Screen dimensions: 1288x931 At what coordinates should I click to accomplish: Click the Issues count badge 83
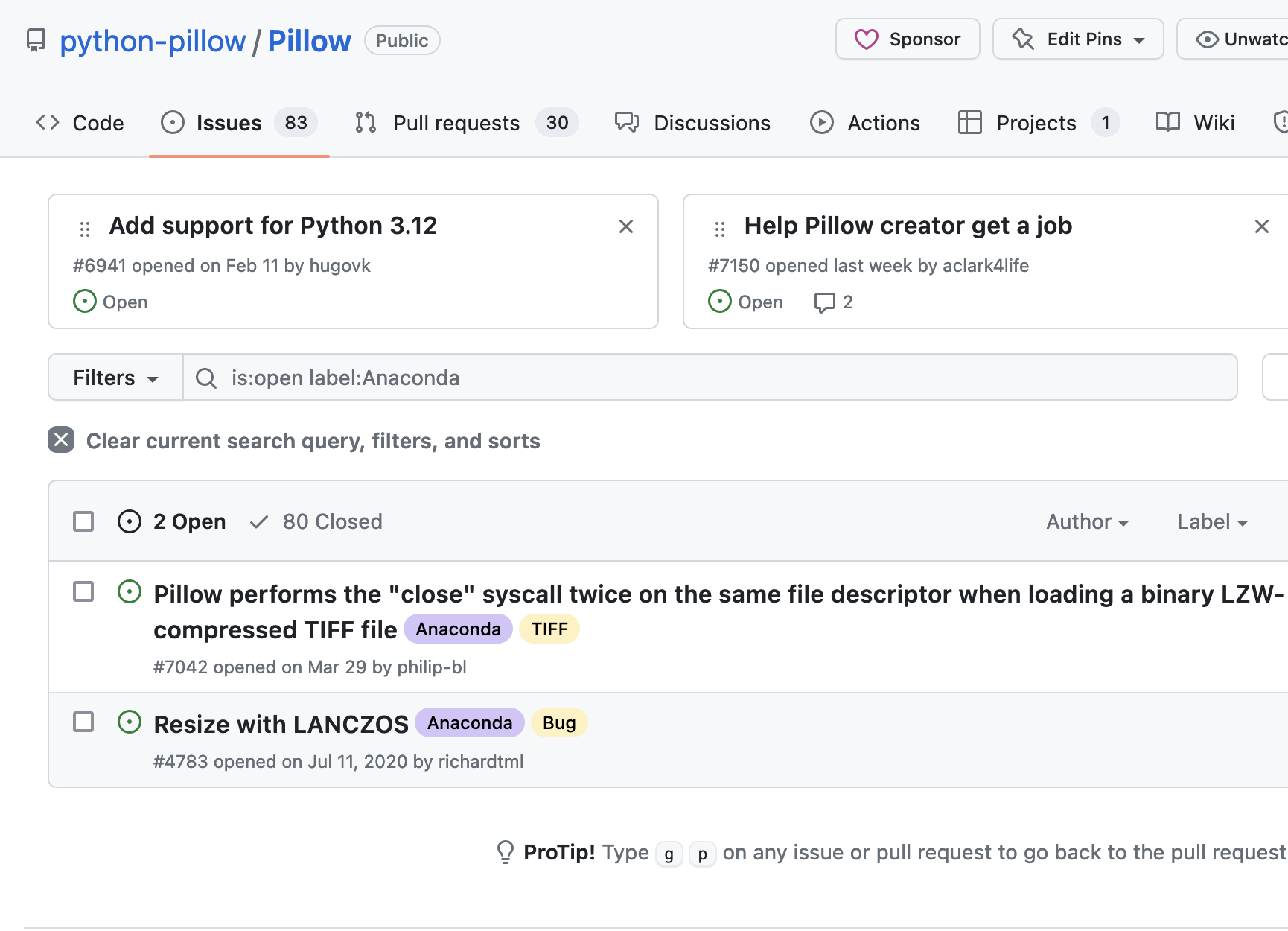click(296, 123)
